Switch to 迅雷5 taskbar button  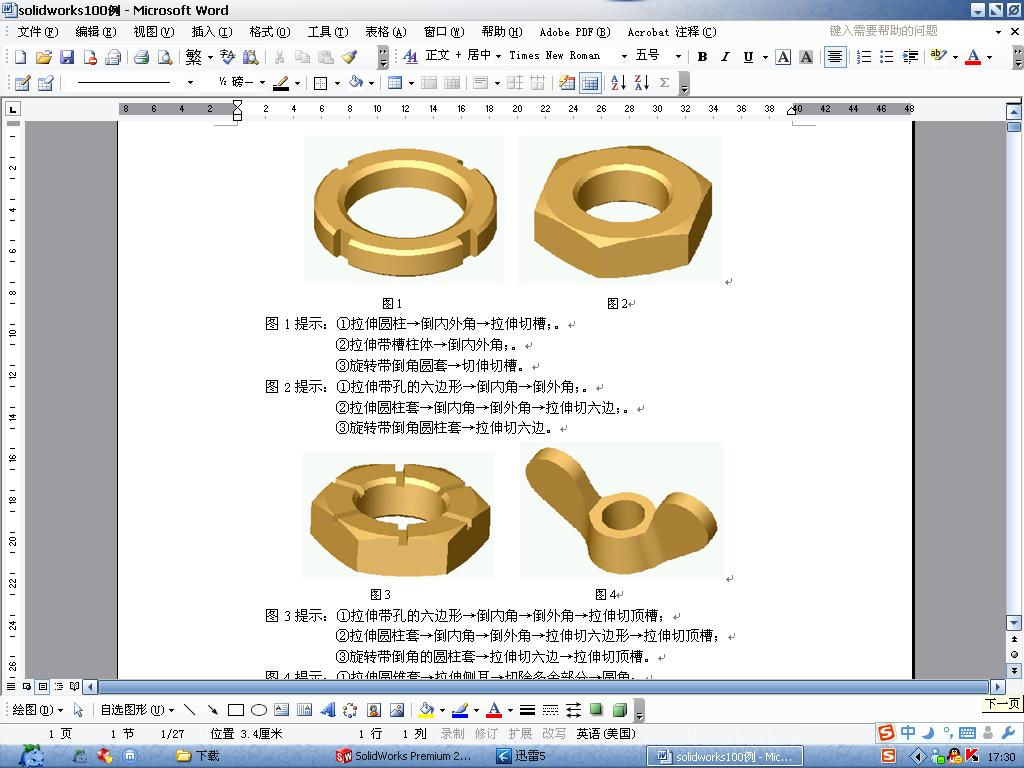(521, 756)
